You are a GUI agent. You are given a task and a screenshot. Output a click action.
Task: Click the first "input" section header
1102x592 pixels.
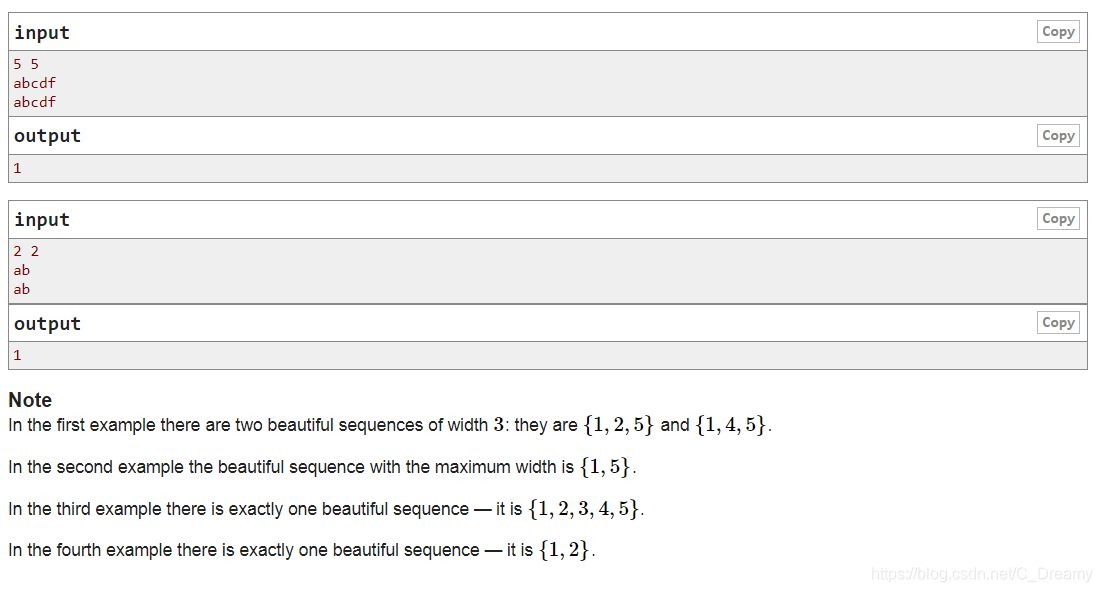(x=41, y=31)
